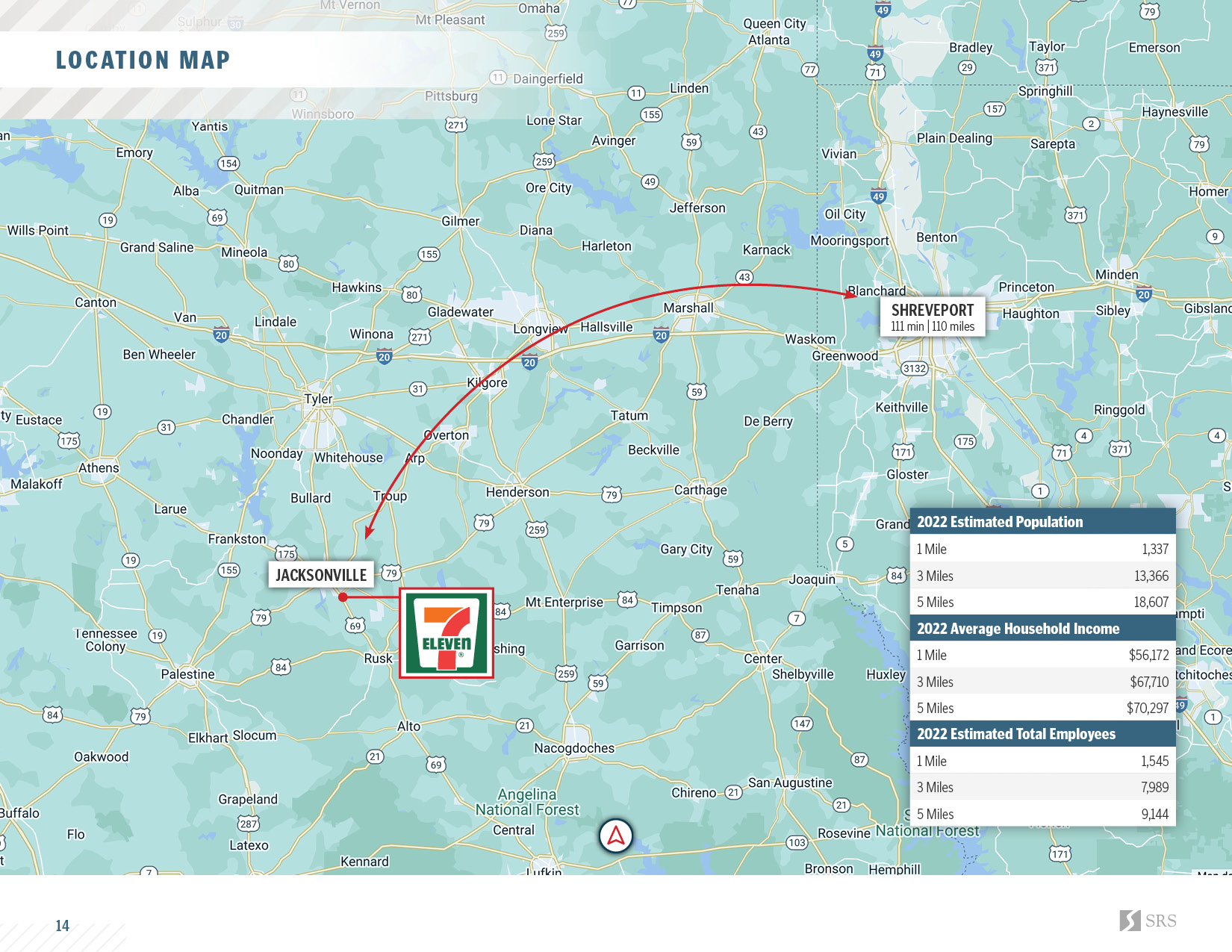The width and height of the screenshot is (1232, 952).
Task: Click the employees value 7,989
Action: tap(1155, 787)
